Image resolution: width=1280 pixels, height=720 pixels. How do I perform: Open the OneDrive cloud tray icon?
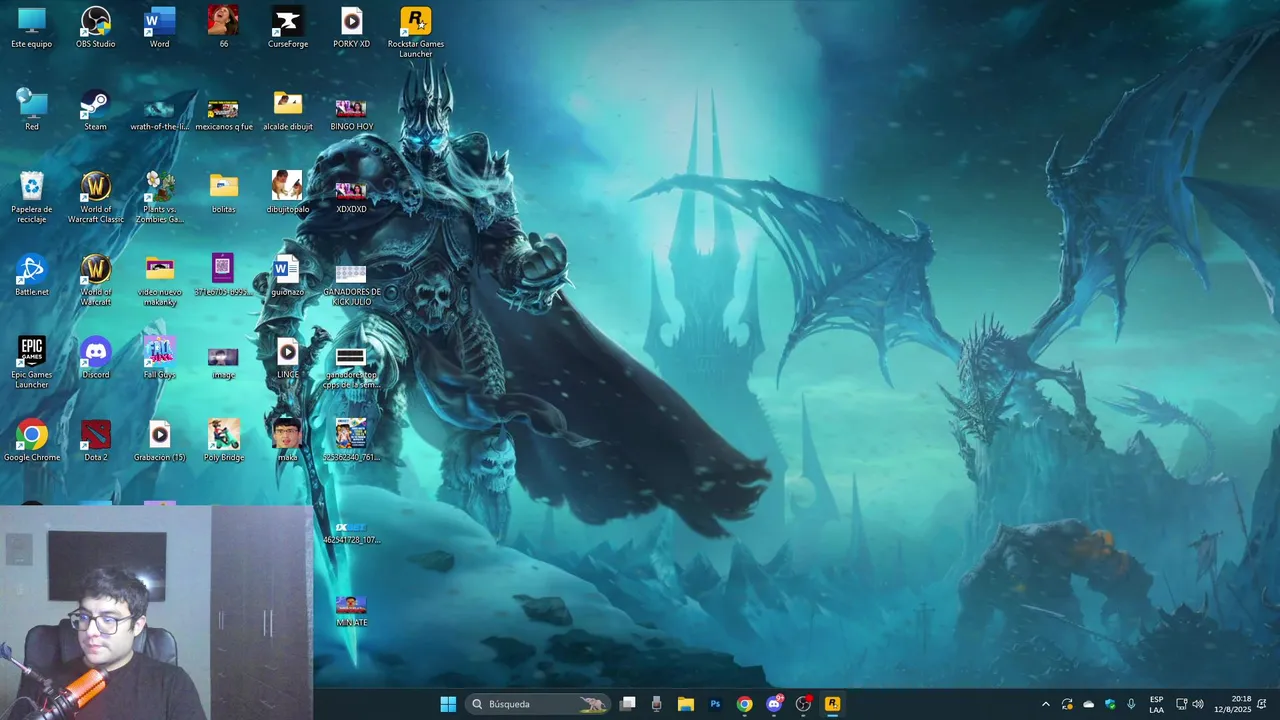1089,704
